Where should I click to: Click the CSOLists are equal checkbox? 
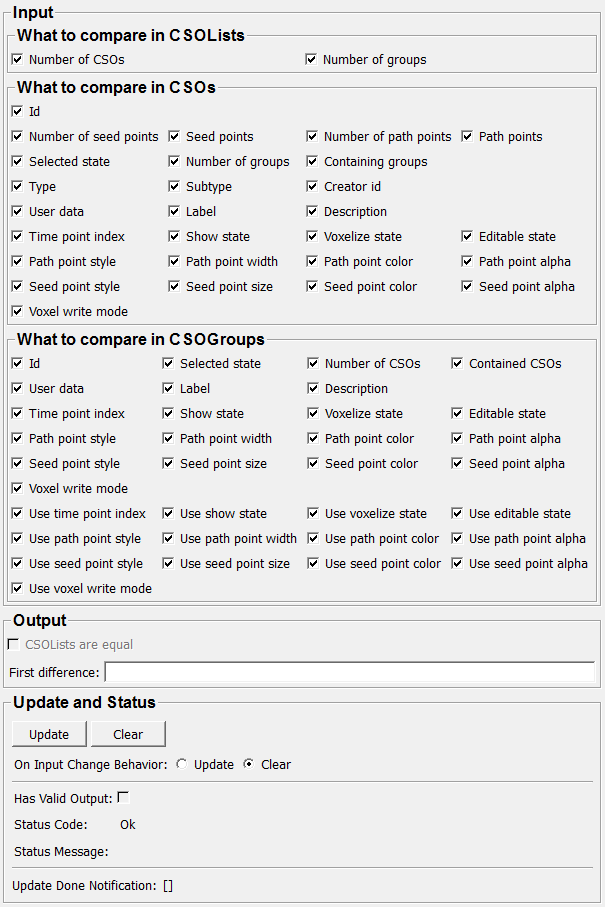13,645
